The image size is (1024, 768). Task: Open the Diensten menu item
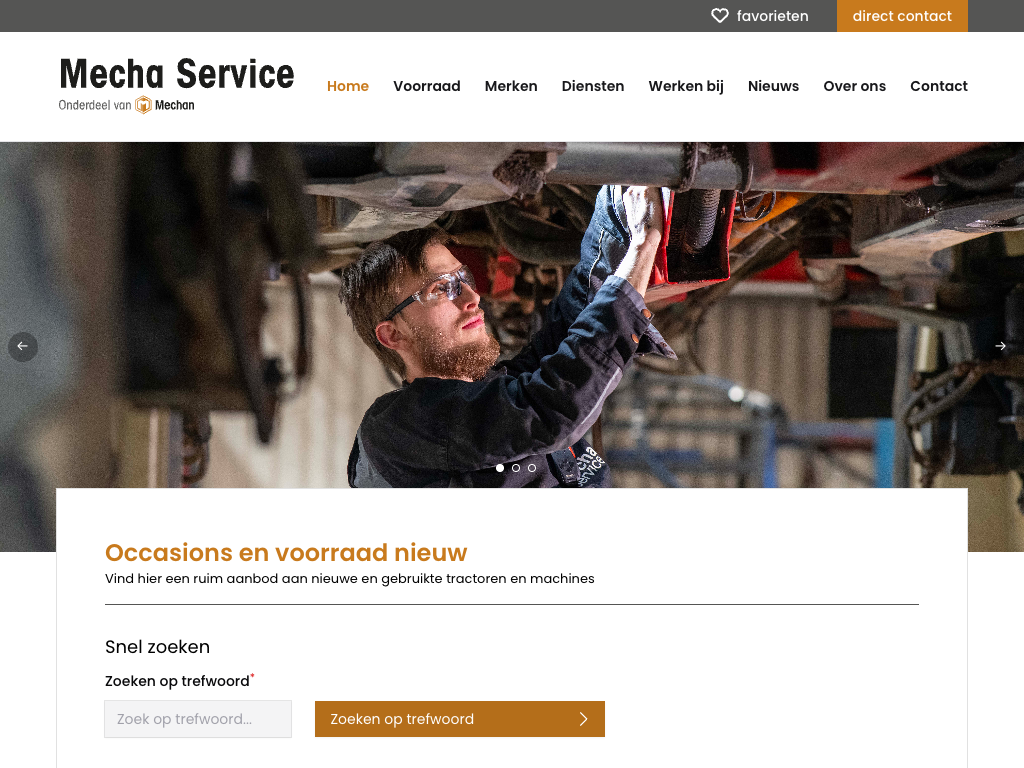tap(593, 86)
